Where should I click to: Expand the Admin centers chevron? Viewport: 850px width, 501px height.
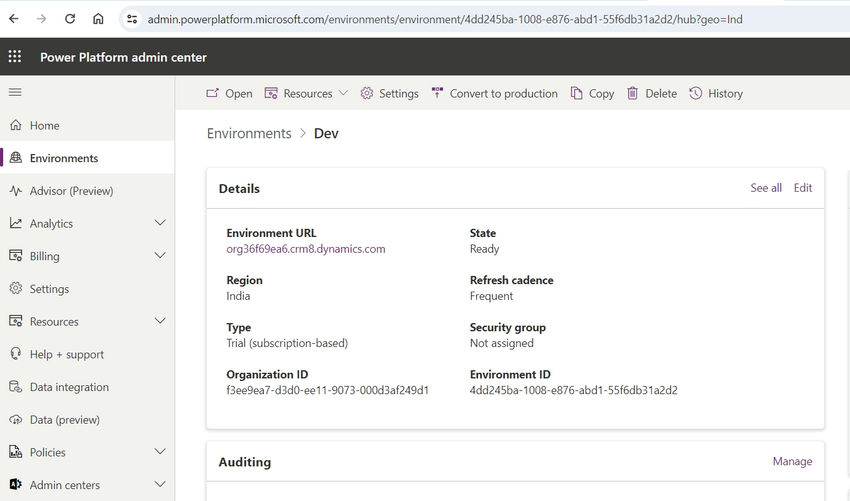160,484
